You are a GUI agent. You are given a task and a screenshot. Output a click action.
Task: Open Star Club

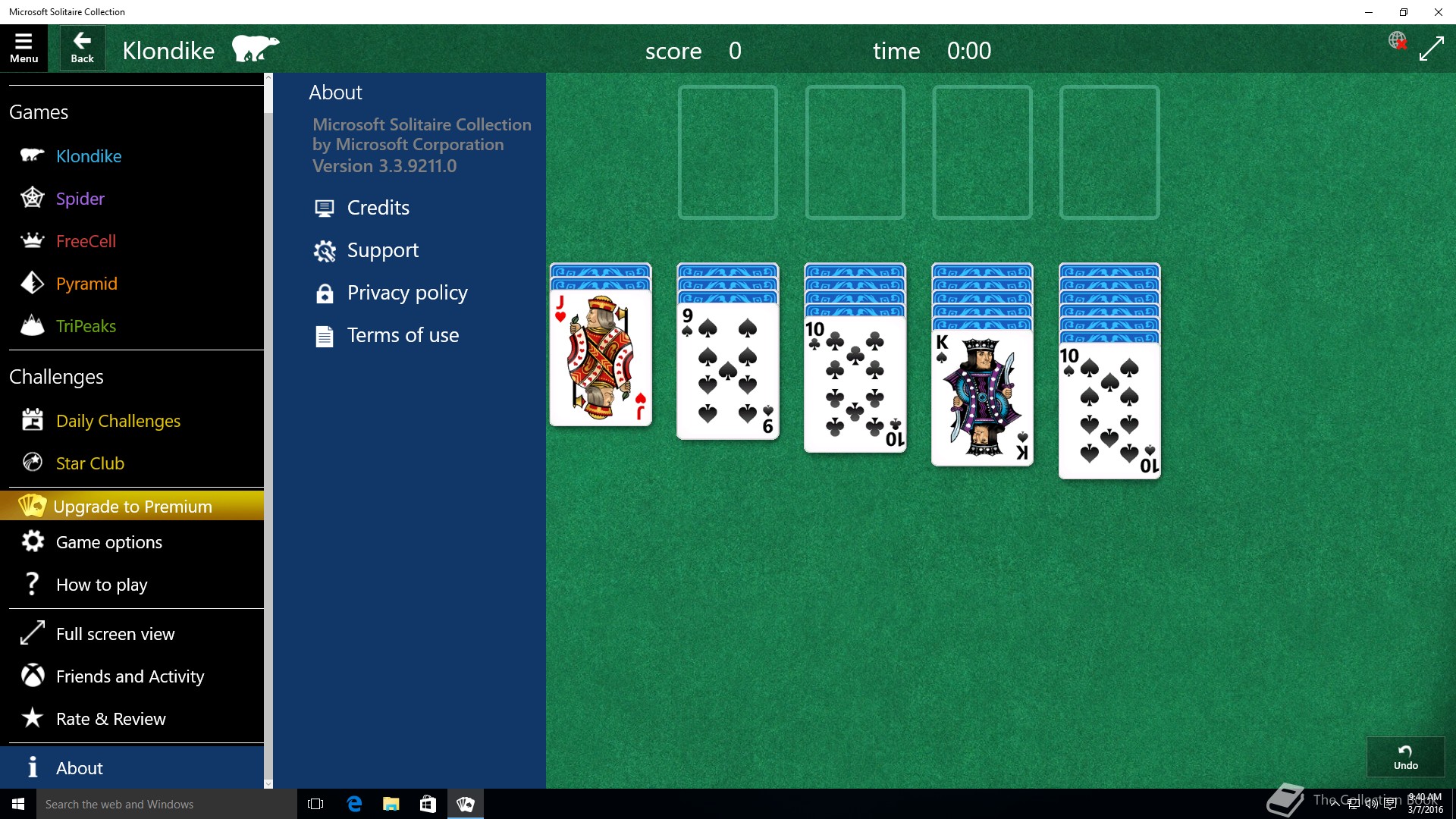pos(90,463)
